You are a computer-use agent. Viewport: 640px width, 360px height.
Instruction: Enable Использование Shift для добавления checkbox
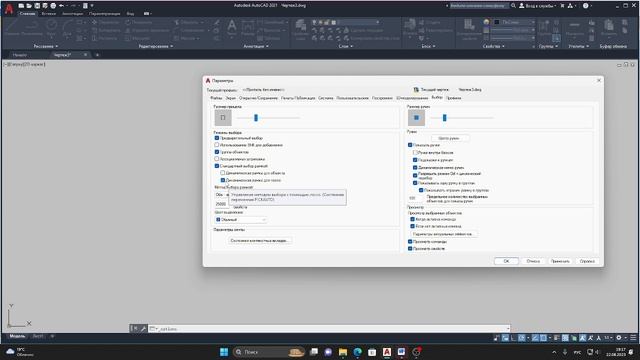tap(217, 145)
